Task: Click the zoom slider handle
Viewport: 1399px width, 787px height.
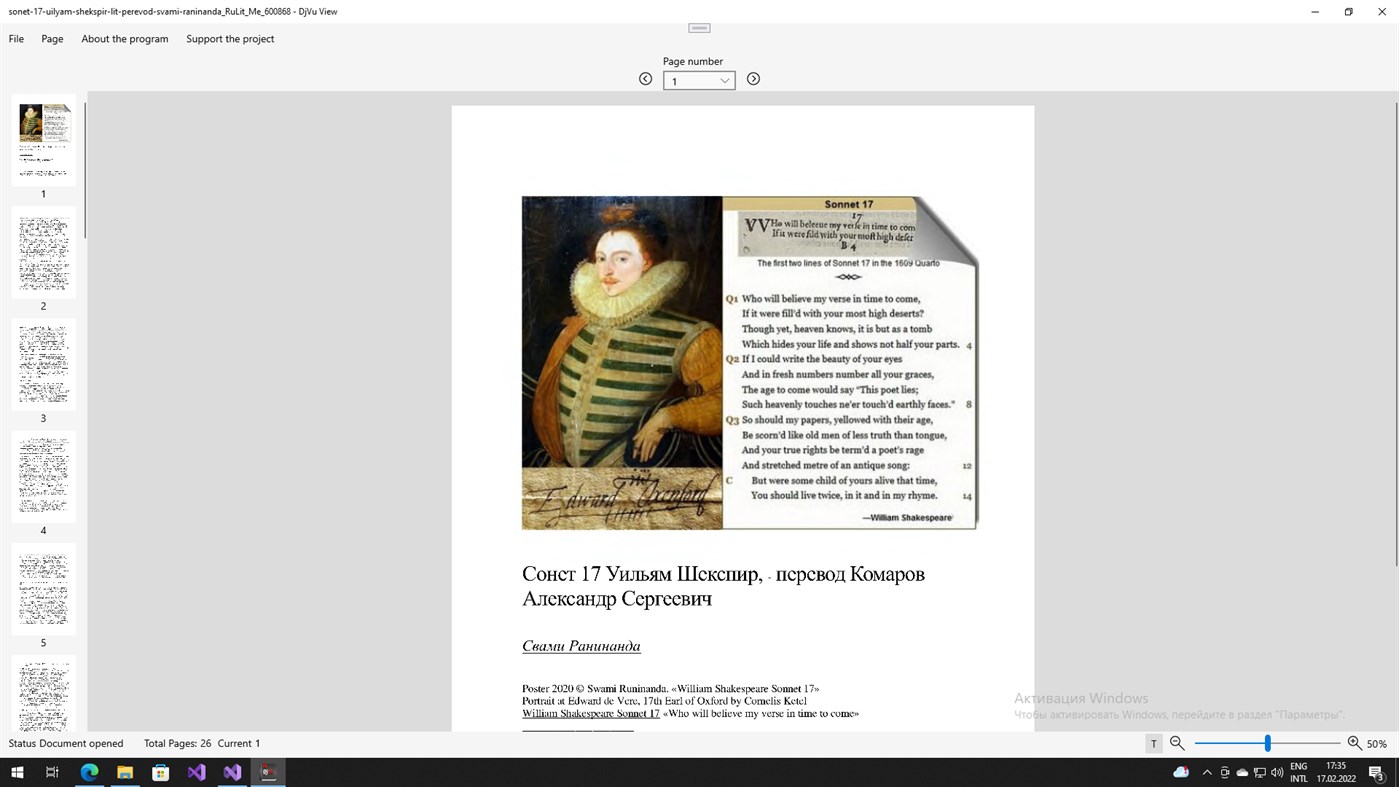Action: click(x=1267, y=743)
